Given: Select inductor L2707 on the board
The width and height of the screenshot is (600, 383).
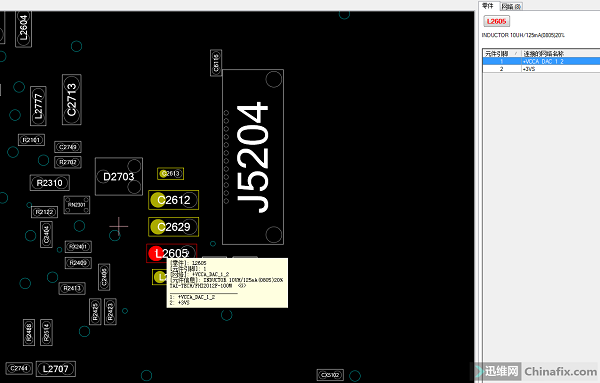Looking at the screenshot, I should tap(55, 369).
